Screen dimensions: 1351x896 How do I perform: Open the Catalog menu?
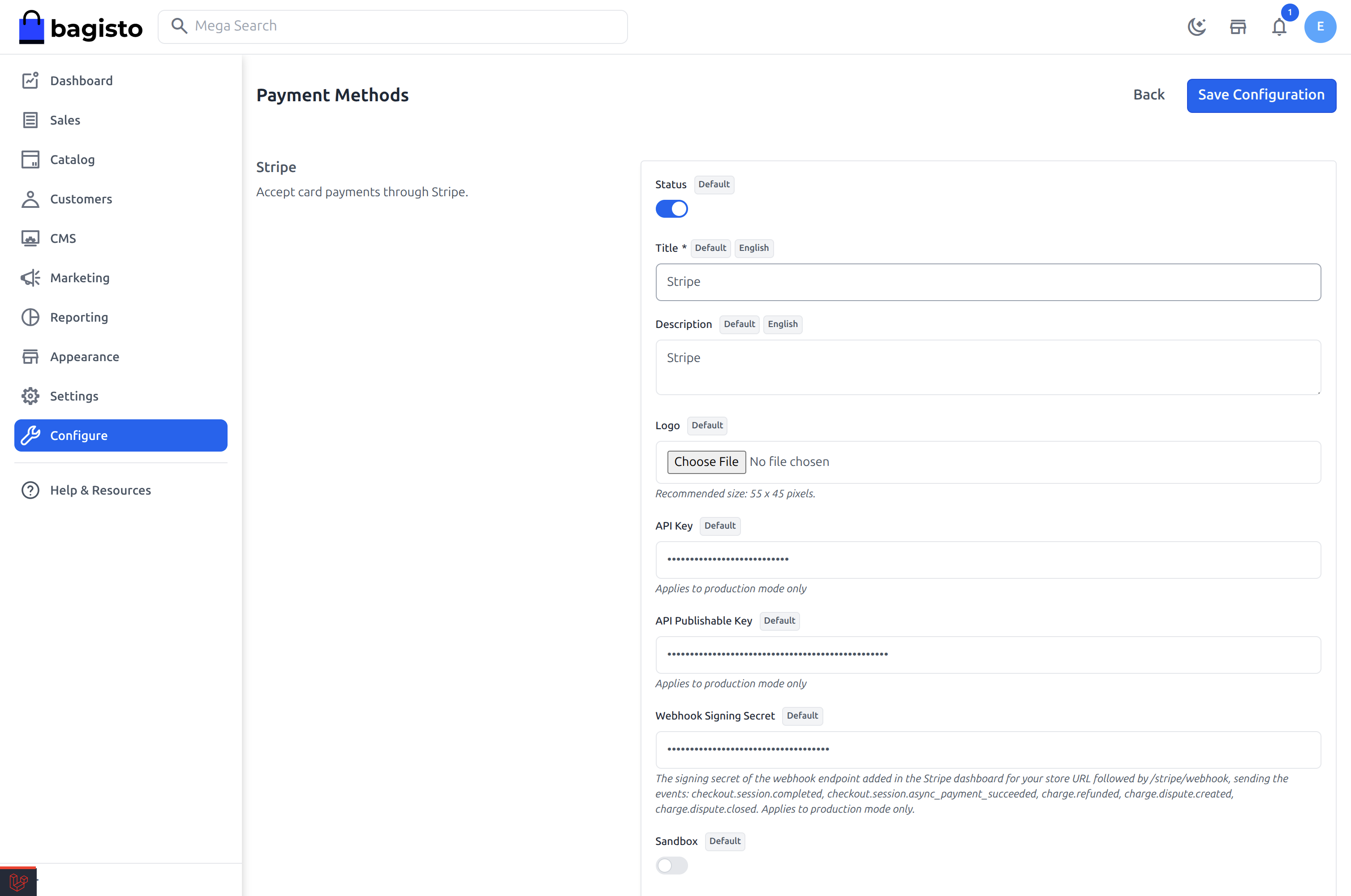click(120, 159)
